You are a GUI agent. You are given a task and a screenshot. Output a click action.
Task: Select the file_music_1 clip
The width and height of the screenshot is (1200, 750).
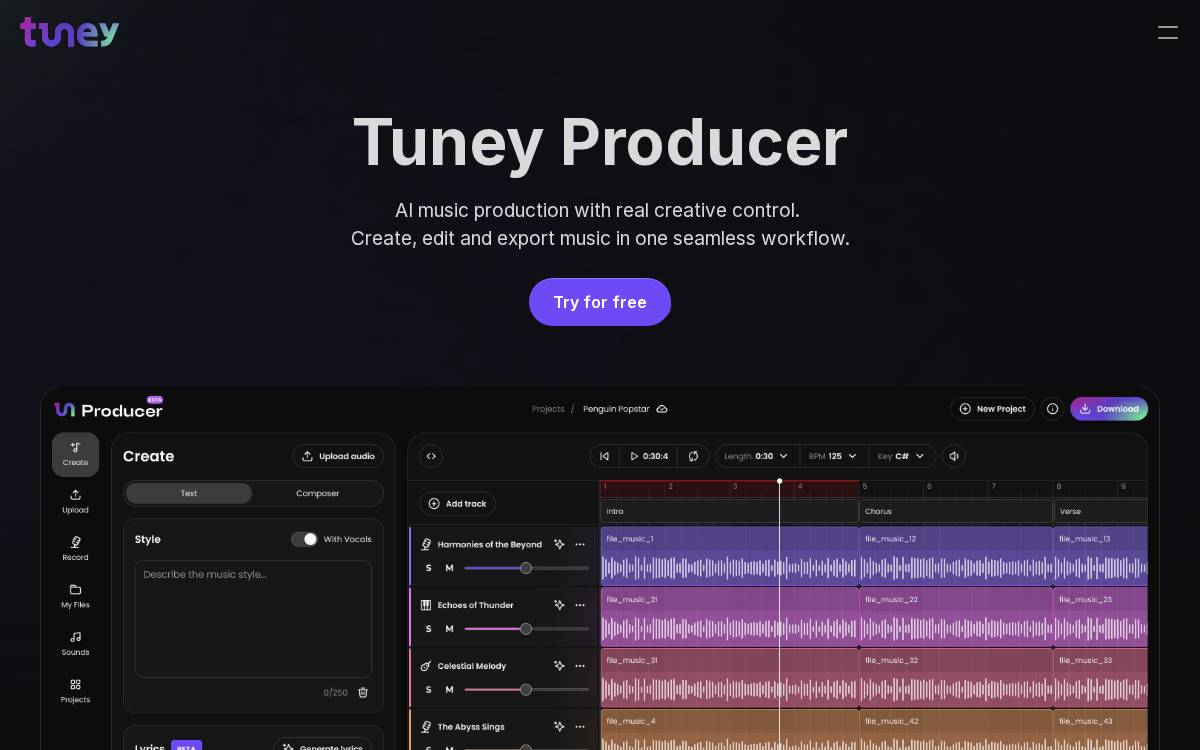(729, 556)
